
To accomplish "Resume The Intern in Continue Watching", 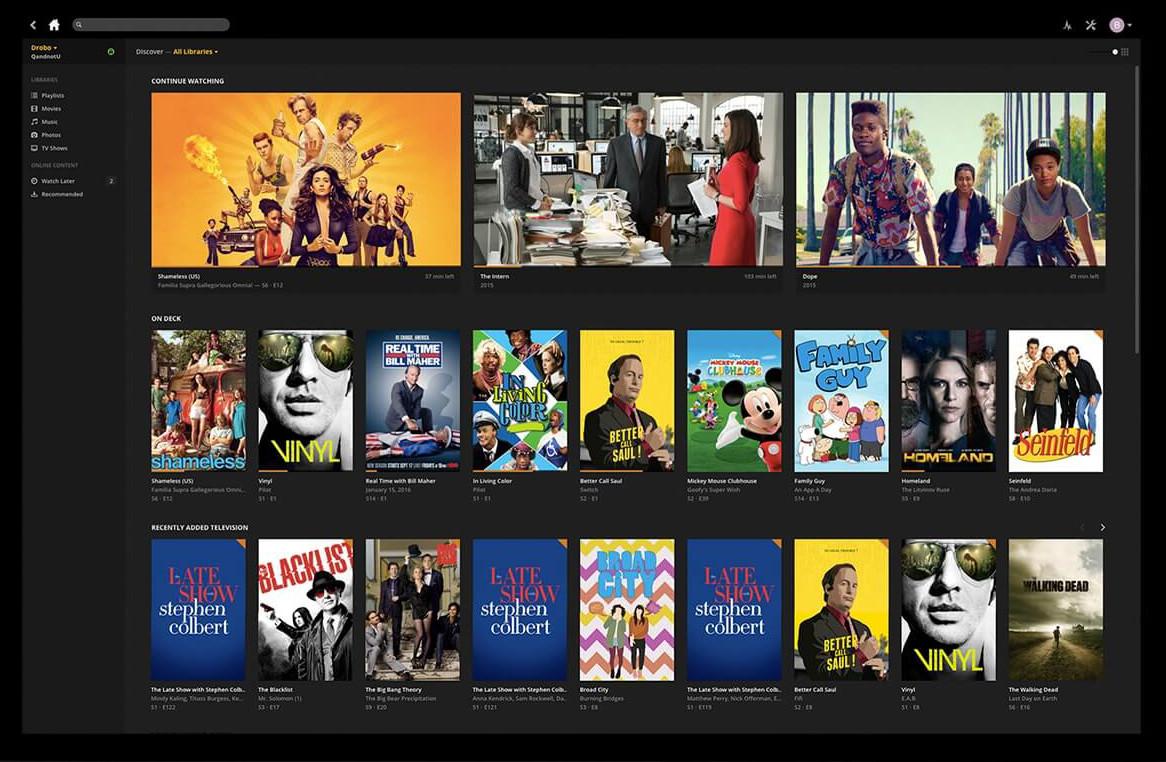I will pos(628,180).
